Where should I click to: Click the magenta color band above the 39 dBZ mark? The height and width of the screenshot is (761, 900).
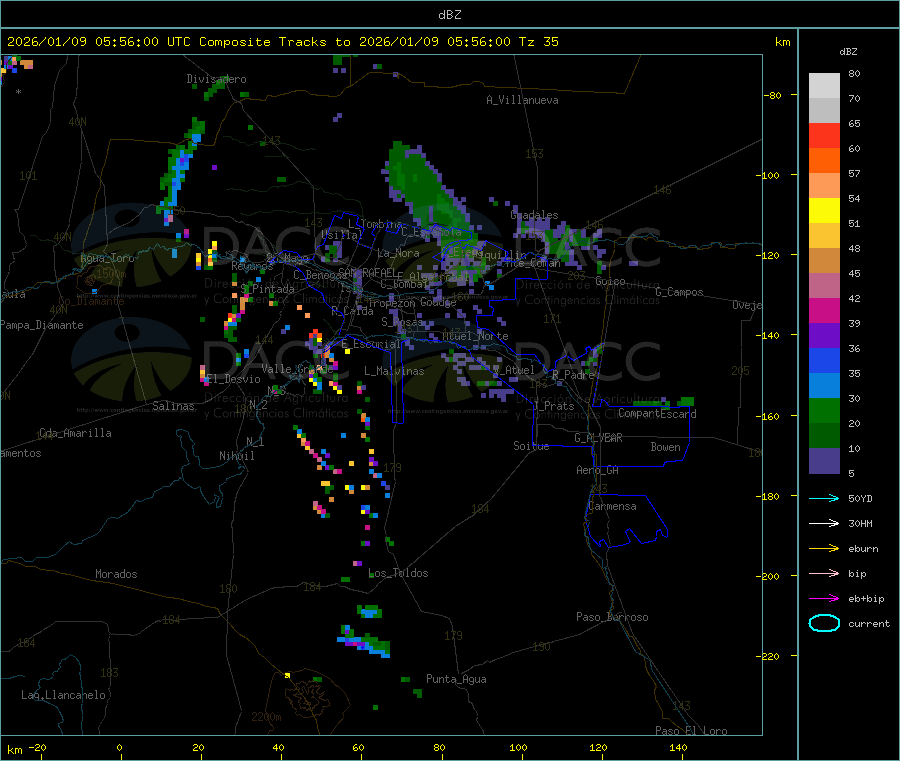click(x=824, y=310)
